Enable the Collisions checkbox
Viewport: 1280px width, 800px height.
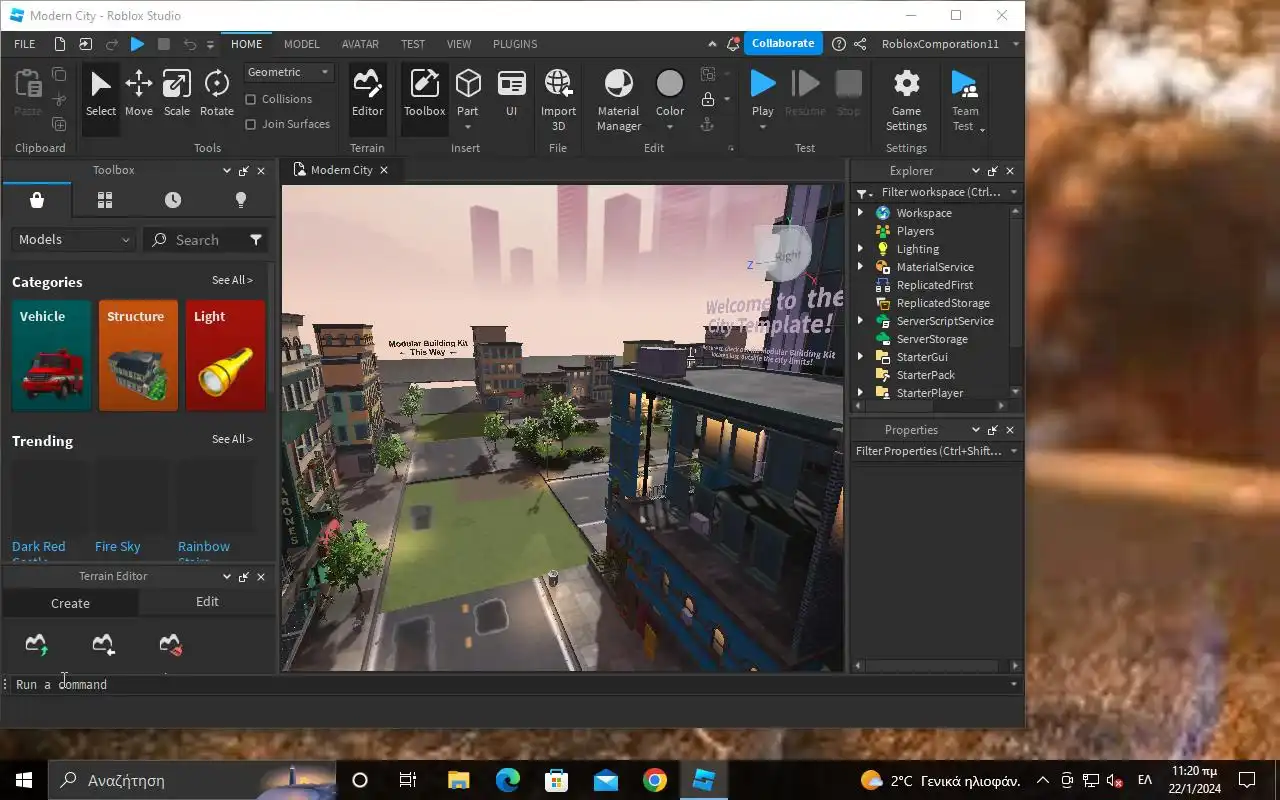coord(251,99)
